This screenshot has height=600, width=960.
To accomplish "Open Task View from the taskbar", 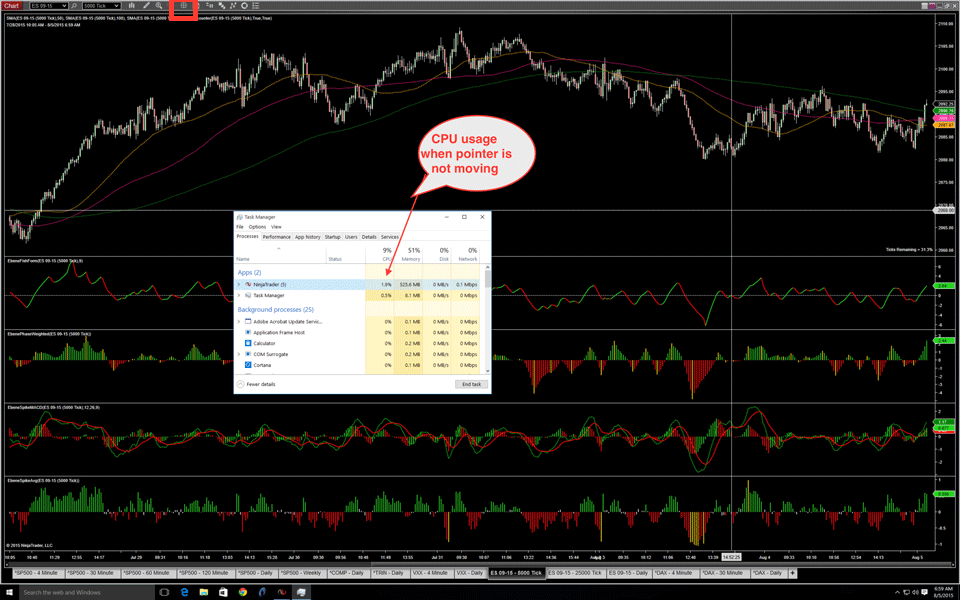I will (x=164, y=592).
